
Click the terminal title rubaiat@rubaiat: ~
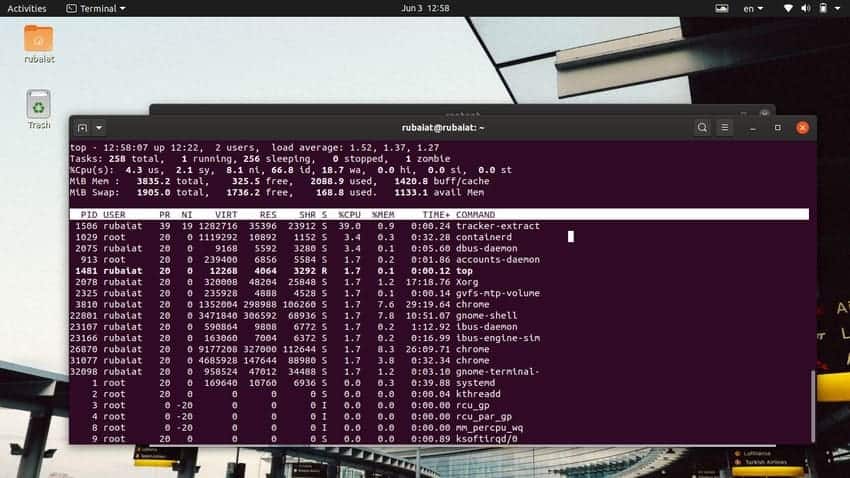click(442, 128)
